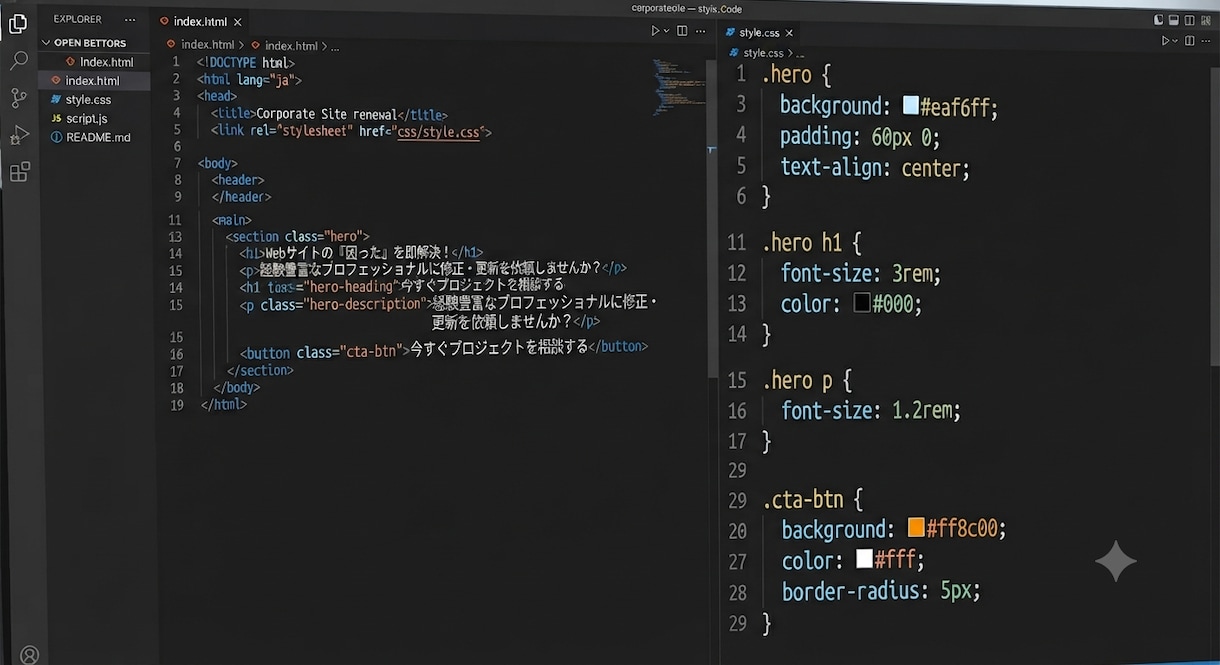Toggle the secondary side bar from the title bar
The width and height of the screenshot is (1220, 665).
point(1190,19)
